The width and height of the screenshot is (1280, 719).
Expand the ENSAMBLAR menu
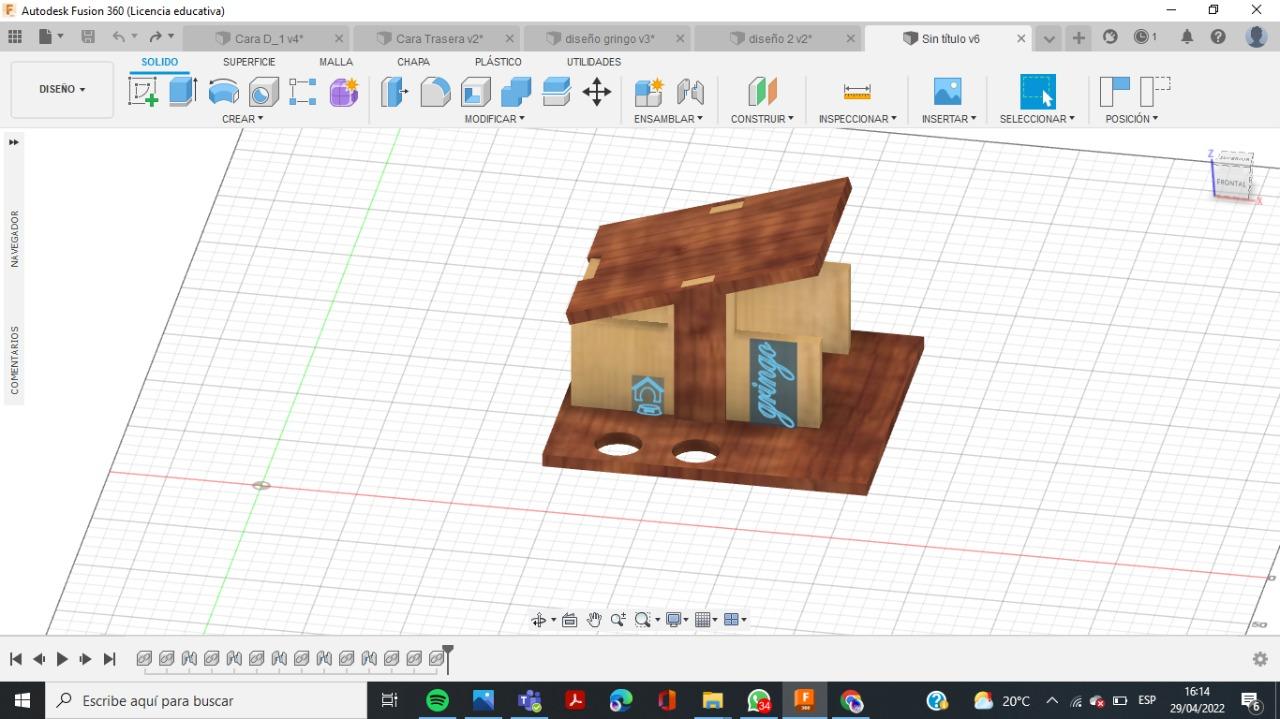click(x=668, y=119)
